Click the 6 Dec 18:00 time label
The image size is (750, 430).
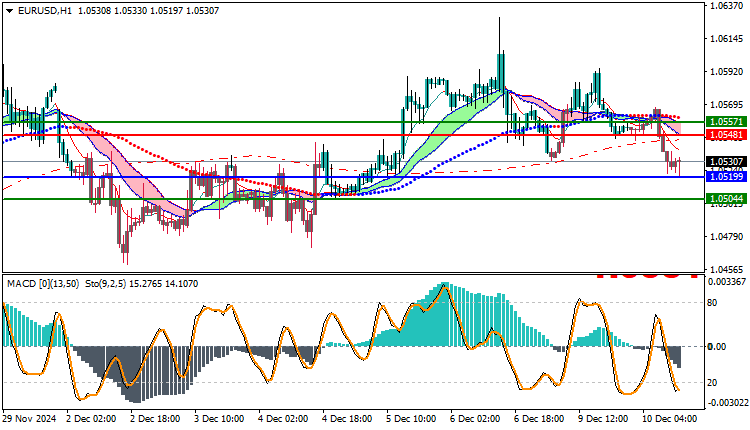click(x=539, y=419)
